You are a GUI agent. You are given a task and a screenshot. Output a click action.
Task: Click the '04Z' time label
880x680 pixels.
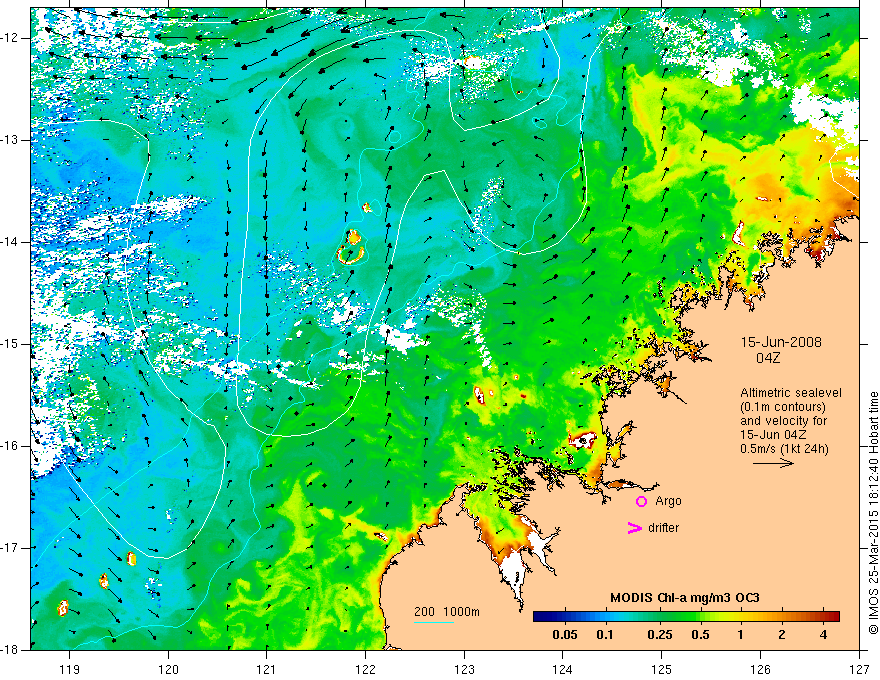[768, 358]
